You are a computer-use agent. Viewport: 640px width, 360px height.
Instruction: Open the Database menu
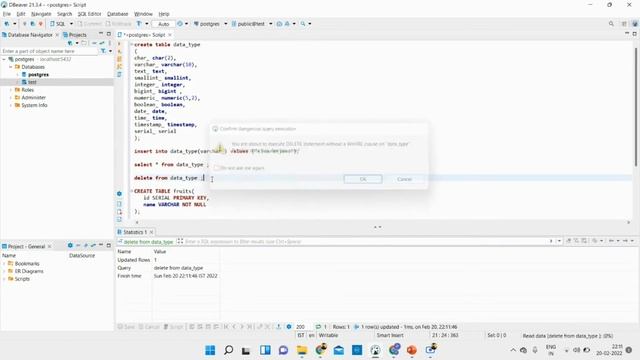click(x=118, y=14)
